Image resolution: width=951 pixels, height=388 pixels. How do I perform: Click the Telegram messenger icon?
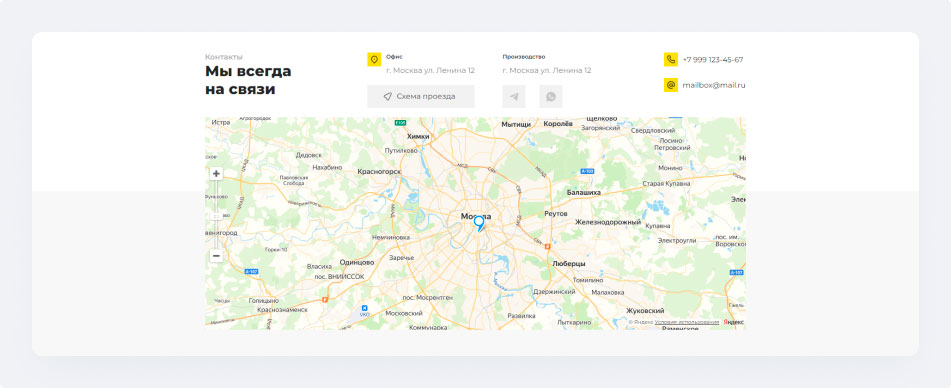click(514, 96)
